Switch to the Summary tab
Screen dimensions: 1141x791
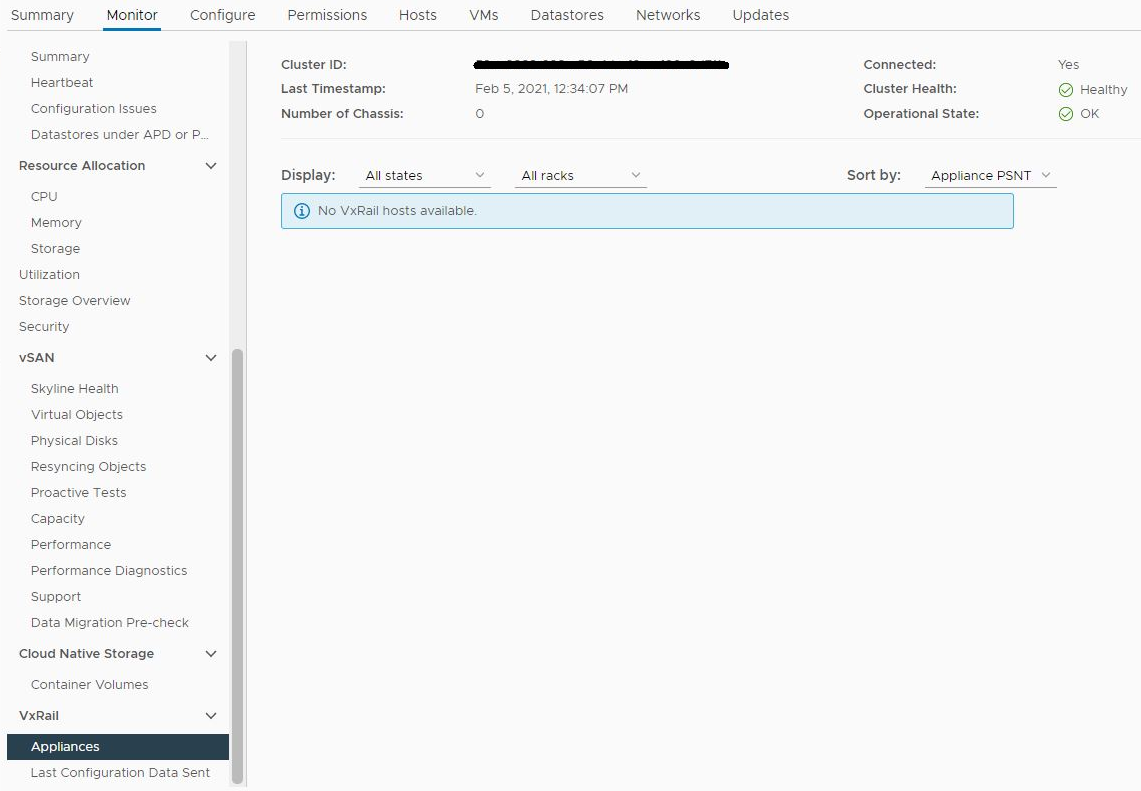click(x=42, y=15)
